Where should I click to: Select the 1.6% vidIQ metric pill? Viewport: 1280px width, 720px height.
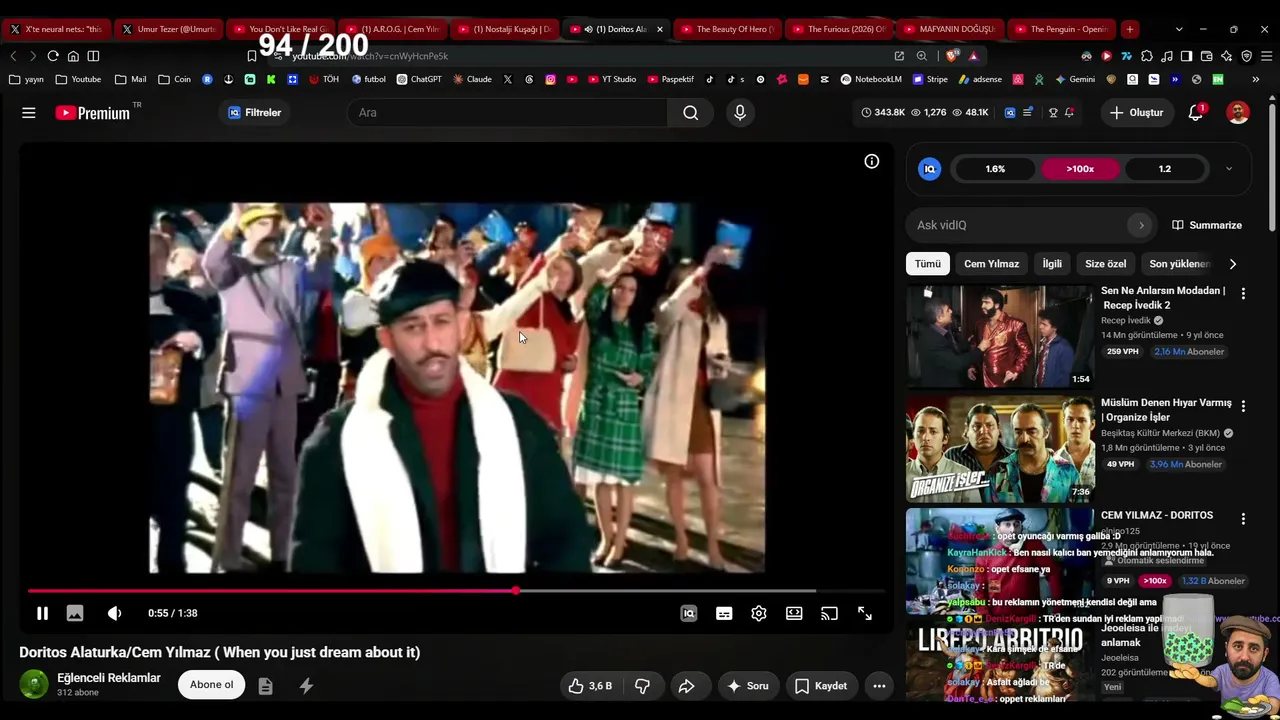995,169
